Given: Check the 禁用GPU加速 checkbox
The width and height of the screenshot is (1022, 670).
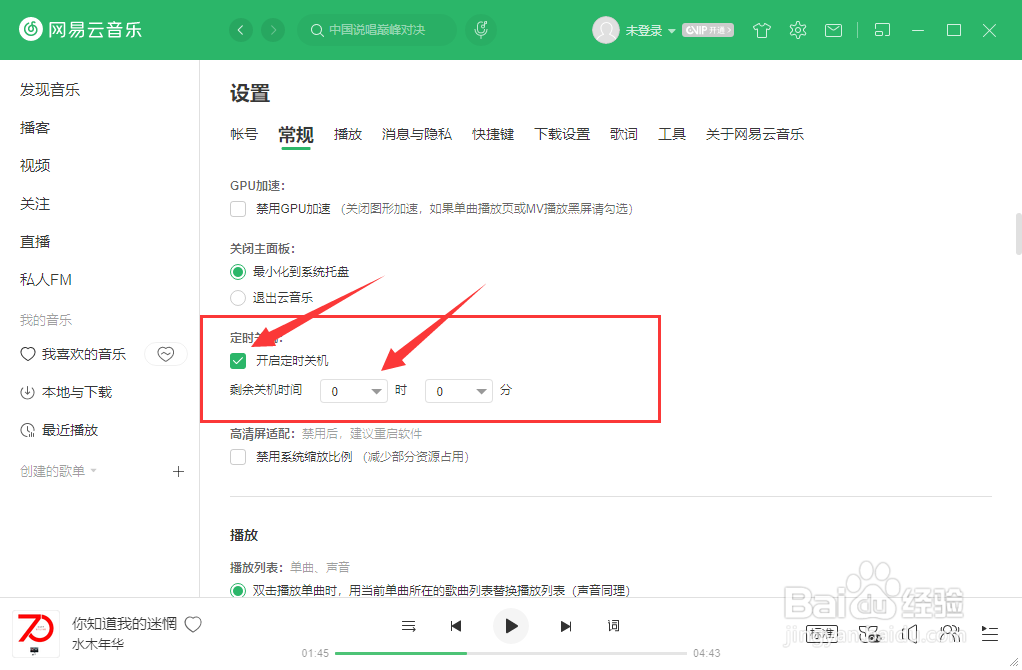Looking at the screenshot, I should click(238, 209).
